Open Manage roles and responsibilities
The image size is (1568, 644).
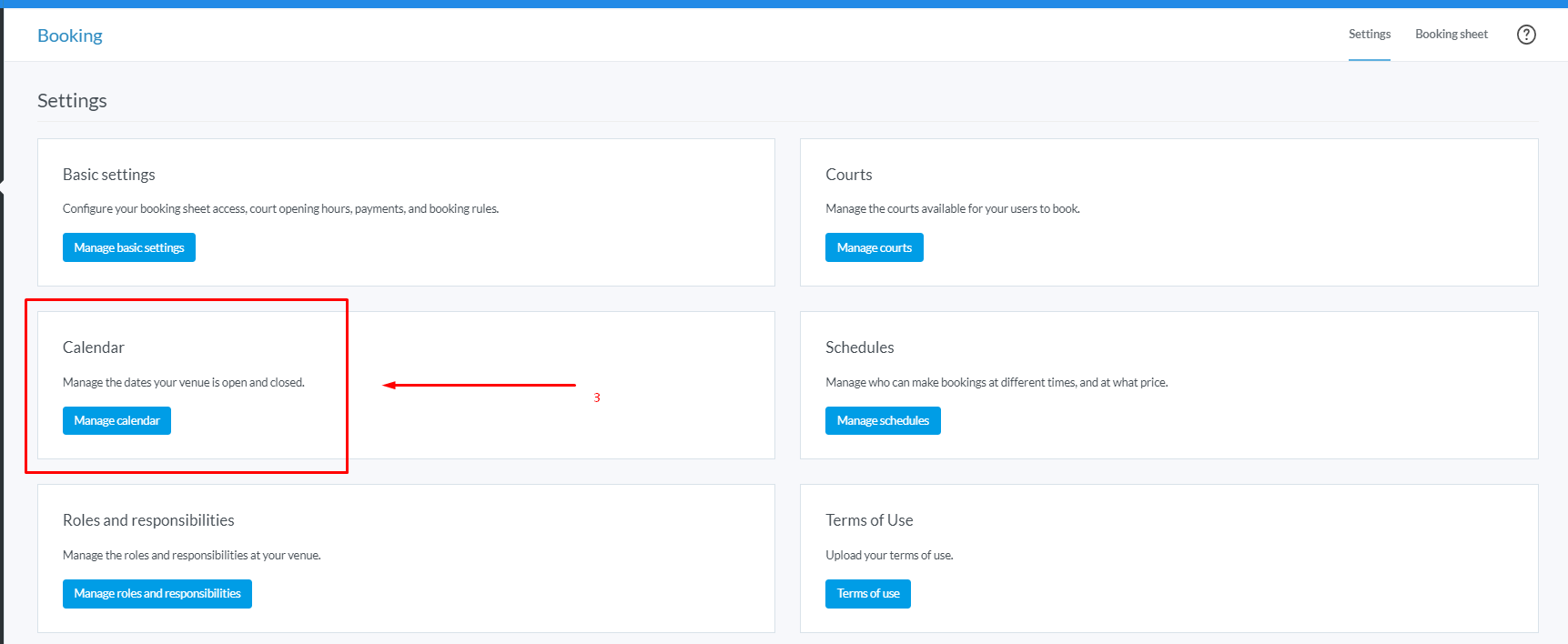(157, 593)
